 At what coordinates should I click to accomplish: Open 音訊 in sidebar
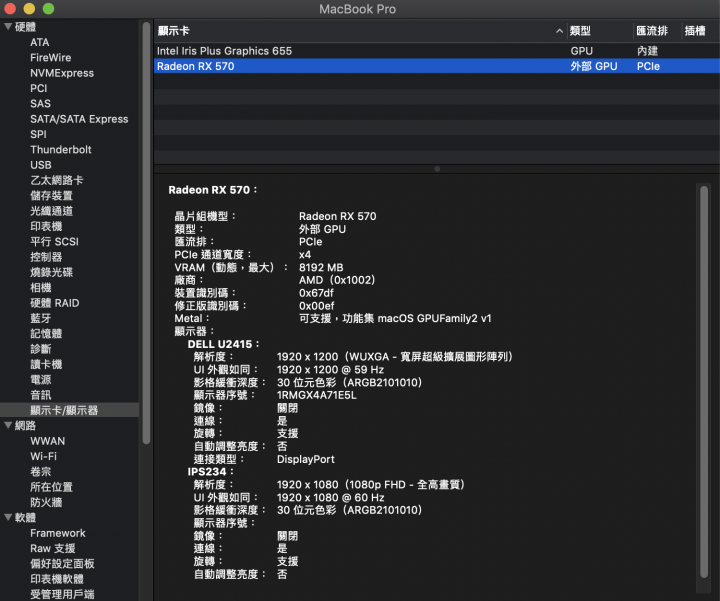(x=41, y=394)
